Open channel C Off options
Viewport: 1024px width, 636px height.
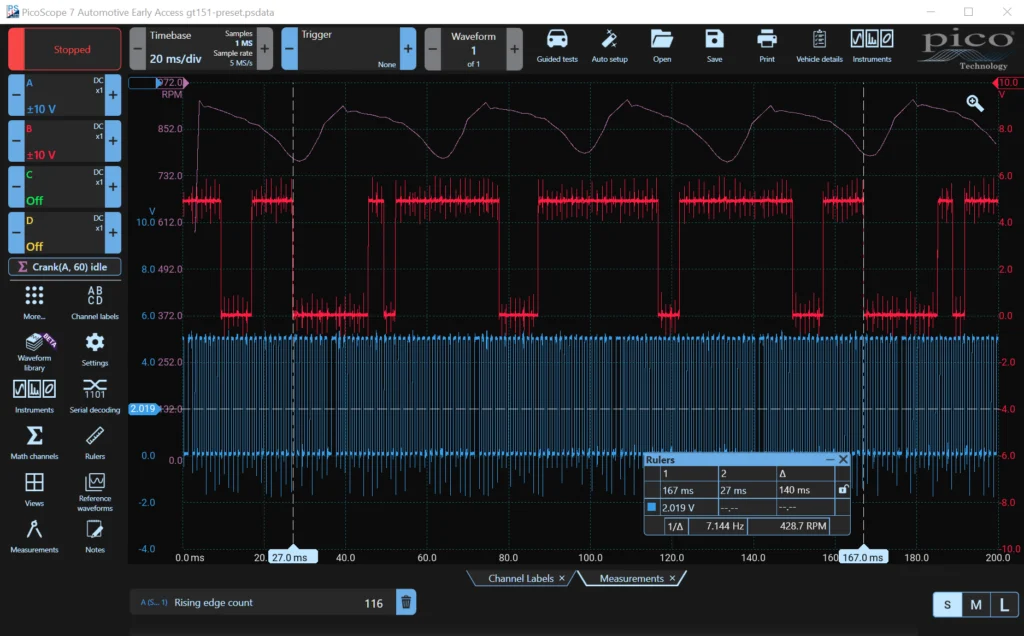[x=65, y=187]
